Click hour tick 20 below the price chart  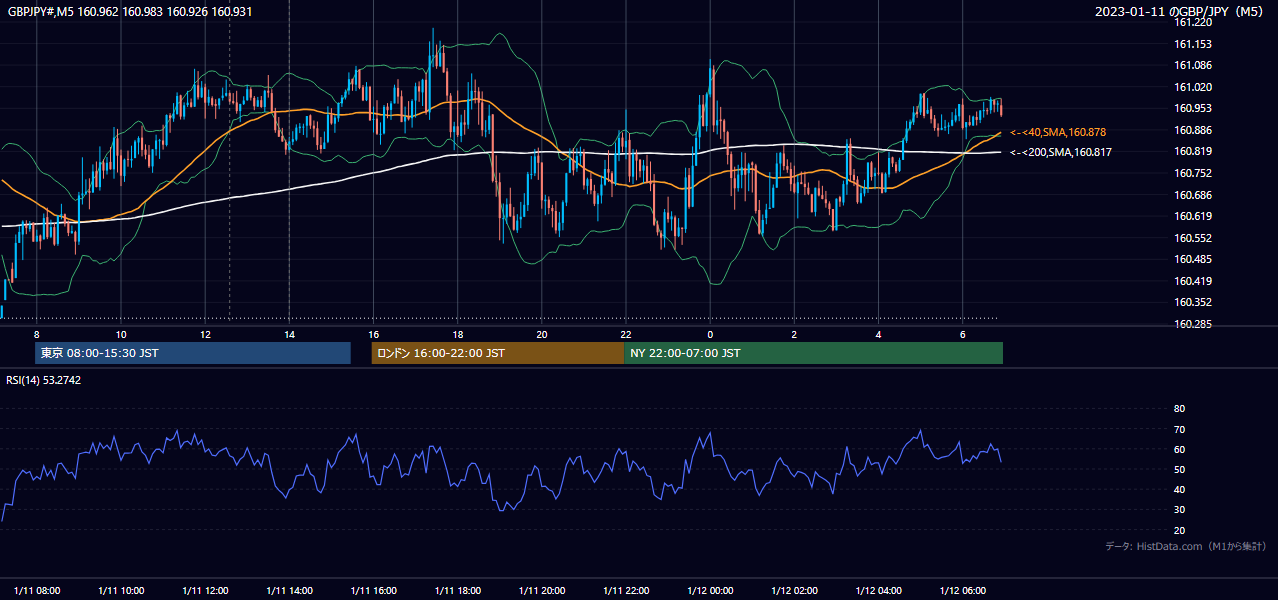542,334
